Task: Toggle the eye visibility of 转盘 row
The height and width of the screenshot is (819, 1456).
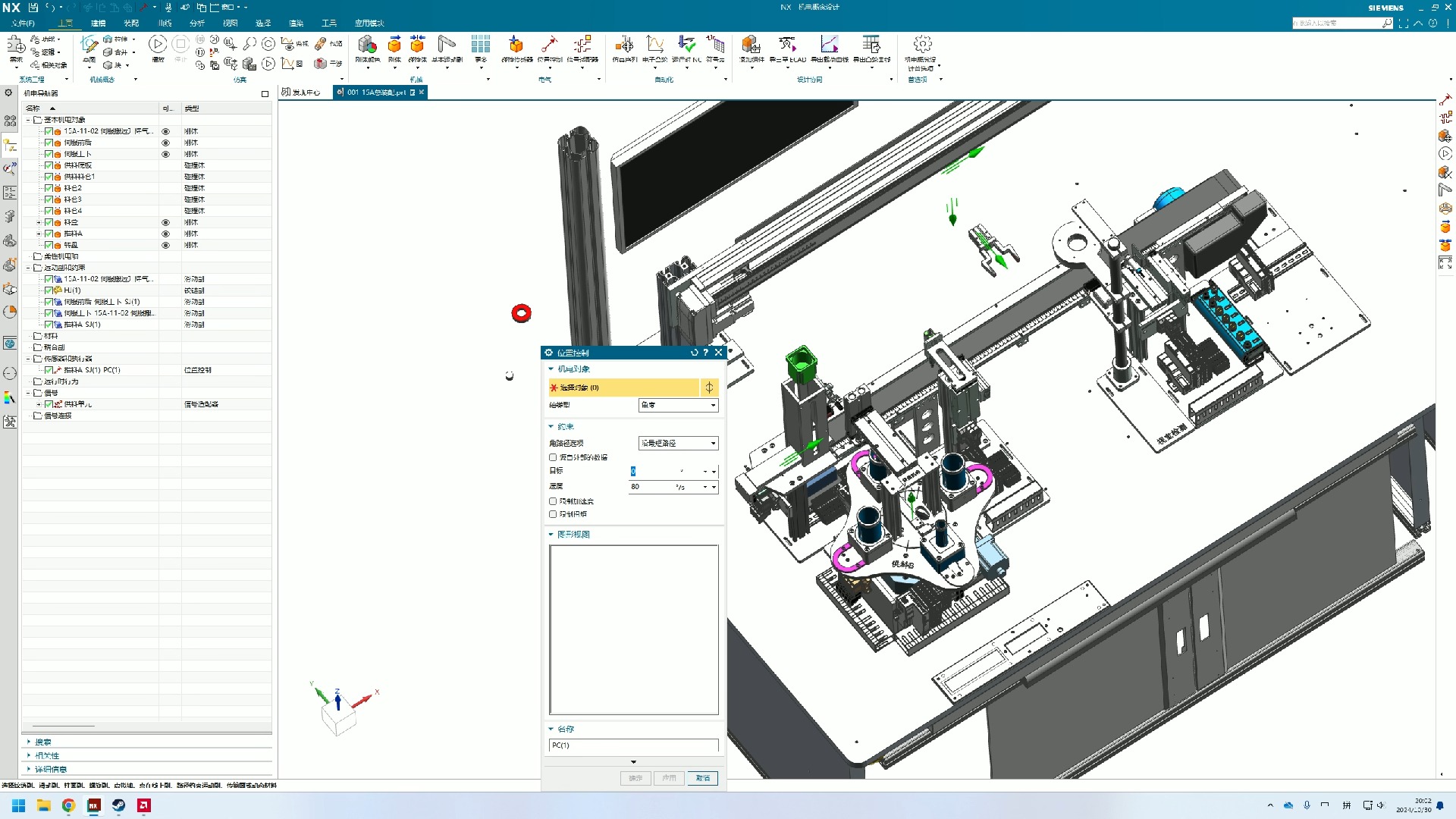Action: 165,245
